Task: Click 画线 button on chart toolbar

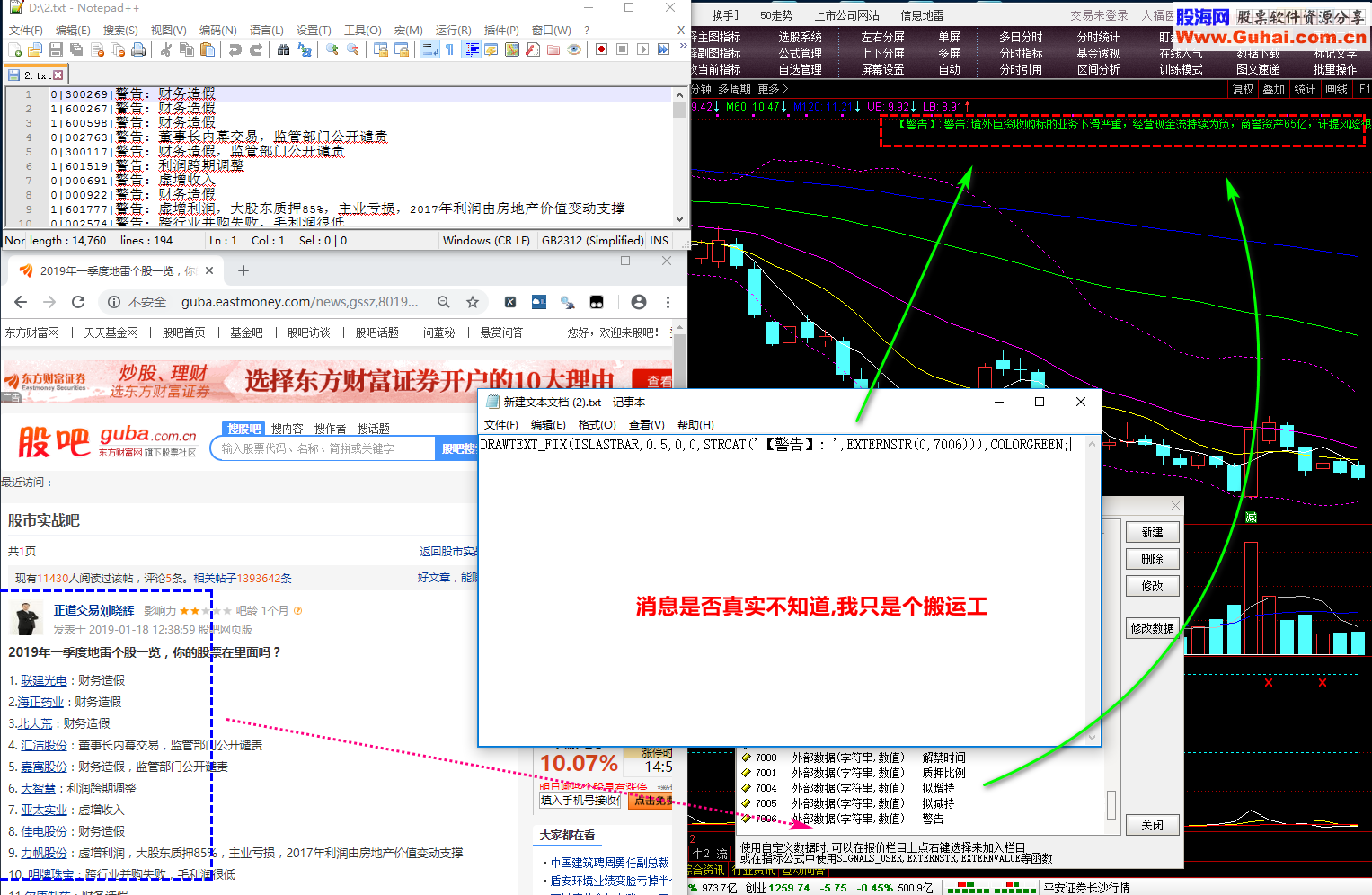Action: click(1337, 89)
